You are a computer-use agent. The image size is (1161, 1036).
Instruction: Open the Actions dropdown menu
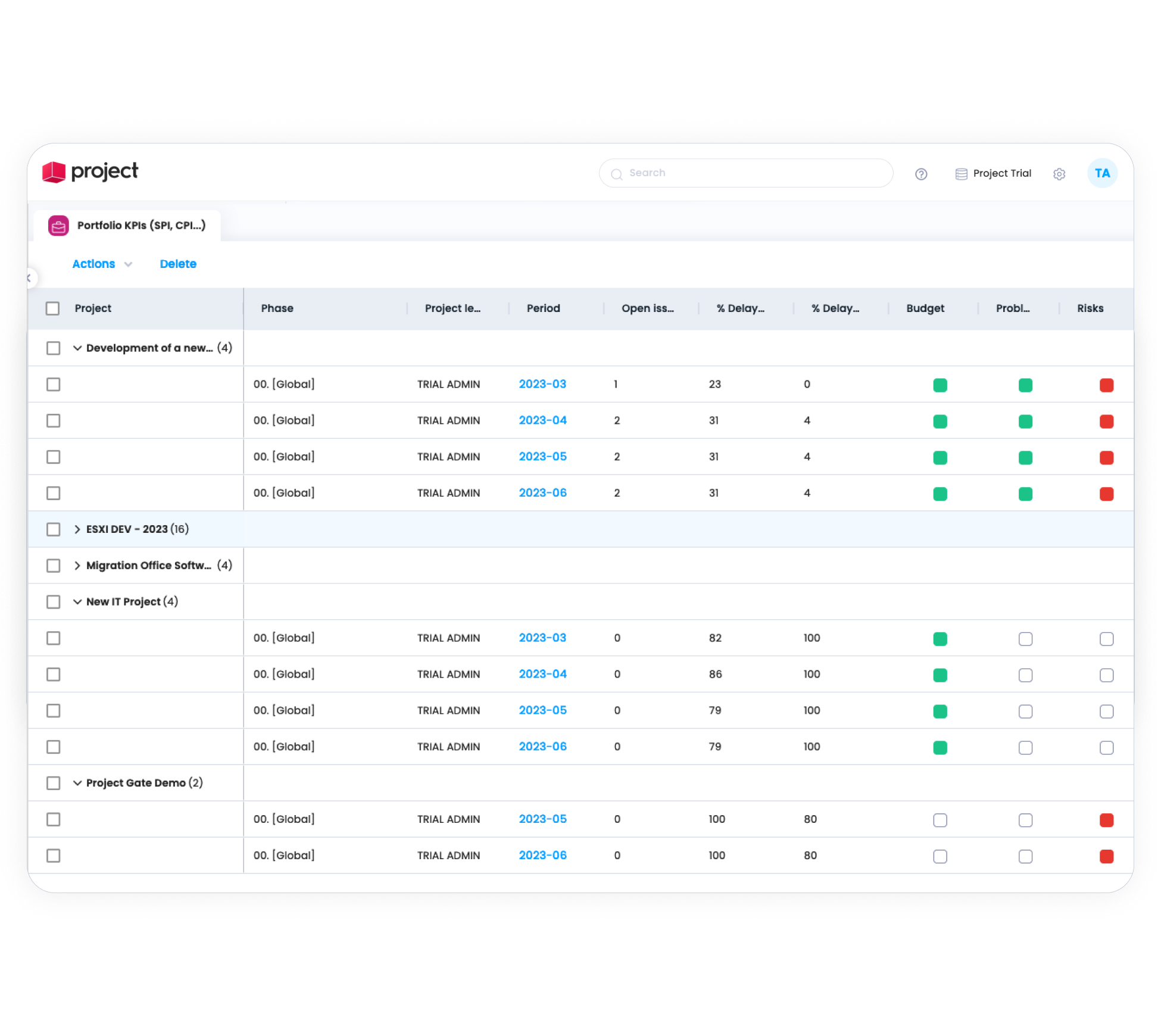tap(102, 264)
